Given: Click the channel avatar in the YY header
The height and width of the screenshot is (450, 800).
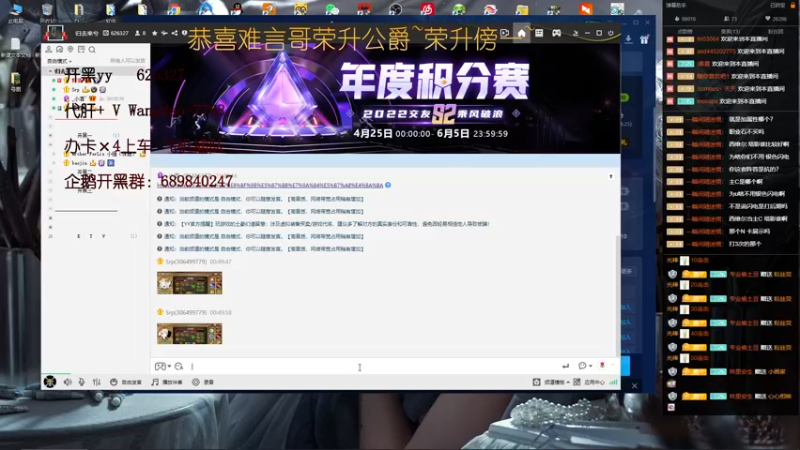Looking at the screenshot, I should [55, 33].
